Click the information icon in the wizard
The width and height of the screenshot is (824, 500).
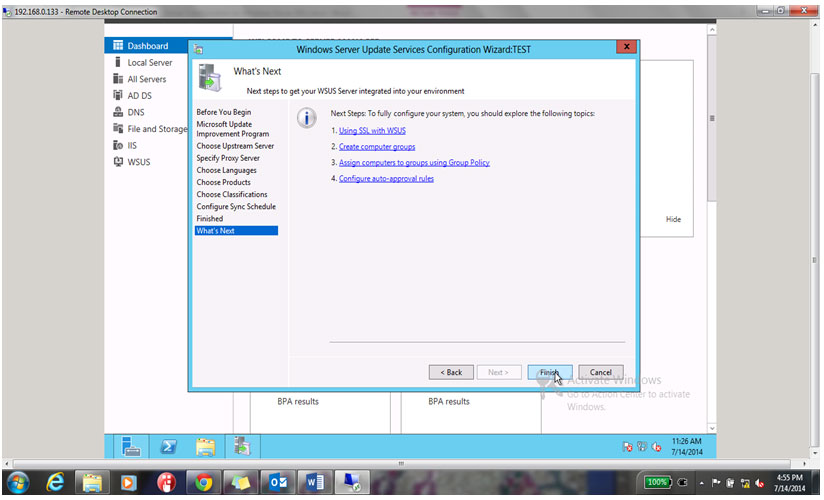(x=306, y=117)
